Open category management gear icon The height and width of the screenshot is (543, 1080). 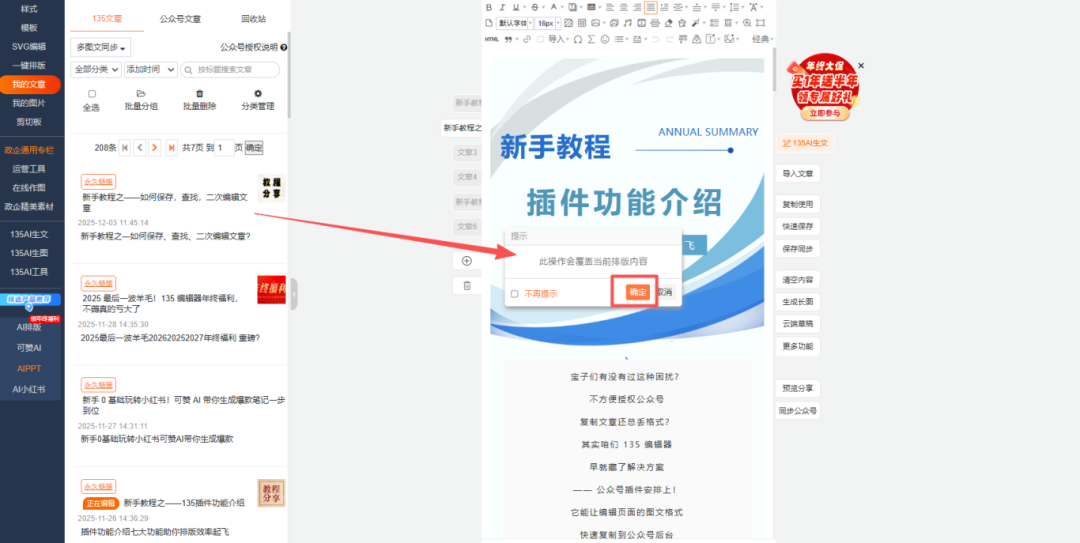[x=258, y=94]
